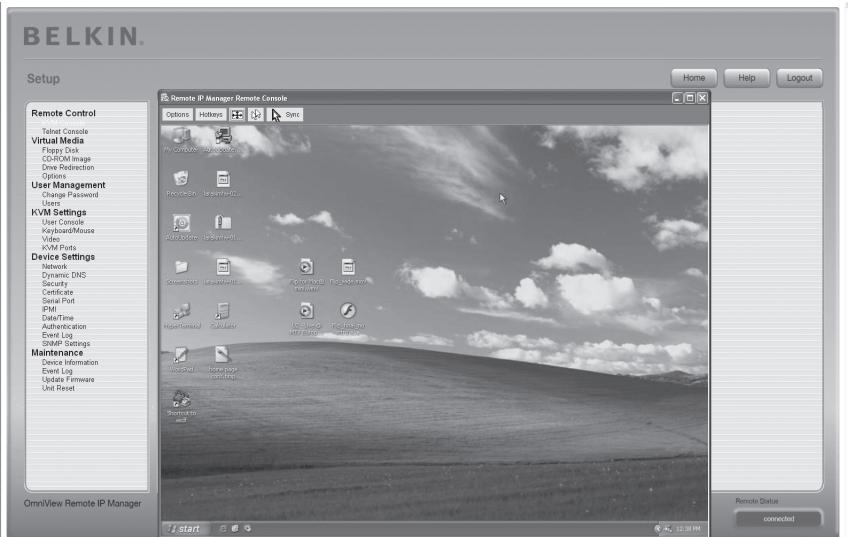Open My Computer icon on remote desktop
The width and height of the screenshot is (848, 537).
pyautogui.click(x=181, y=137)
